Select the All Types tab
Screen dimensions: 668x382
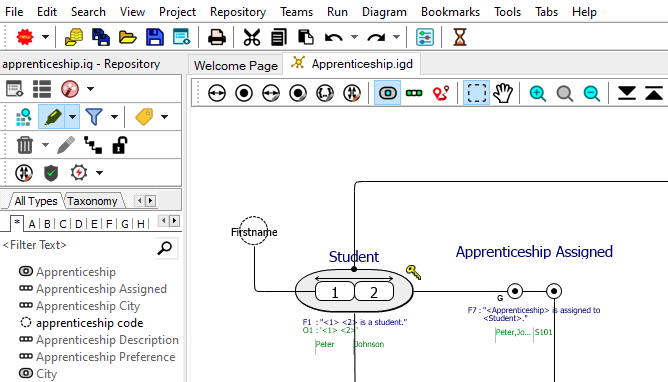(x=36, y=201)
